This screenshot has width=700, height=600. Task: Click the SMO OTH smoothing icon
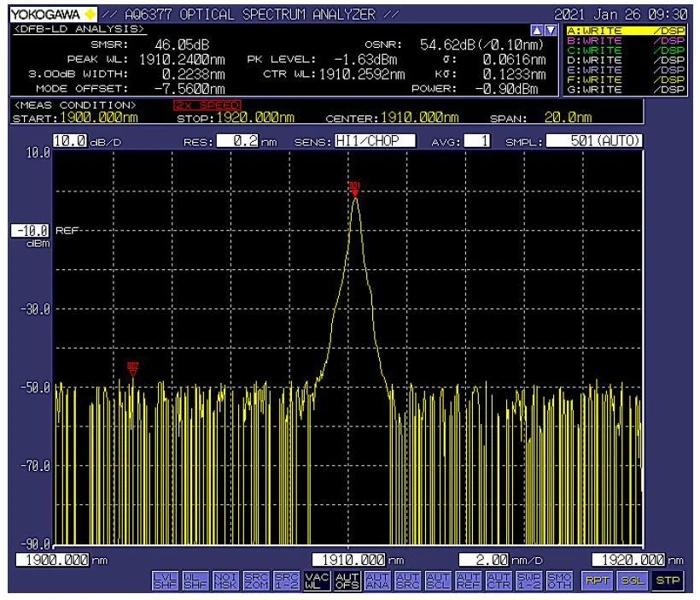click(559, 580)
